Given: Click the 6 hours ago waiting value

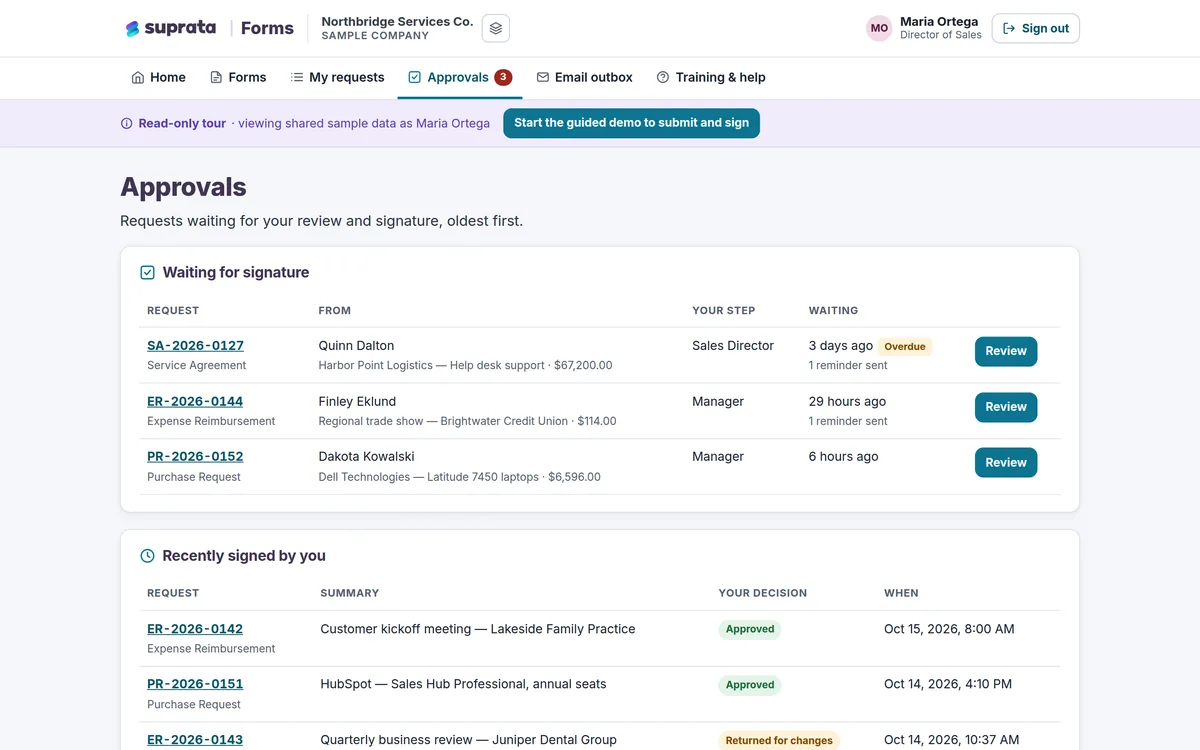Looking at the screenshot, I should 843,456.
